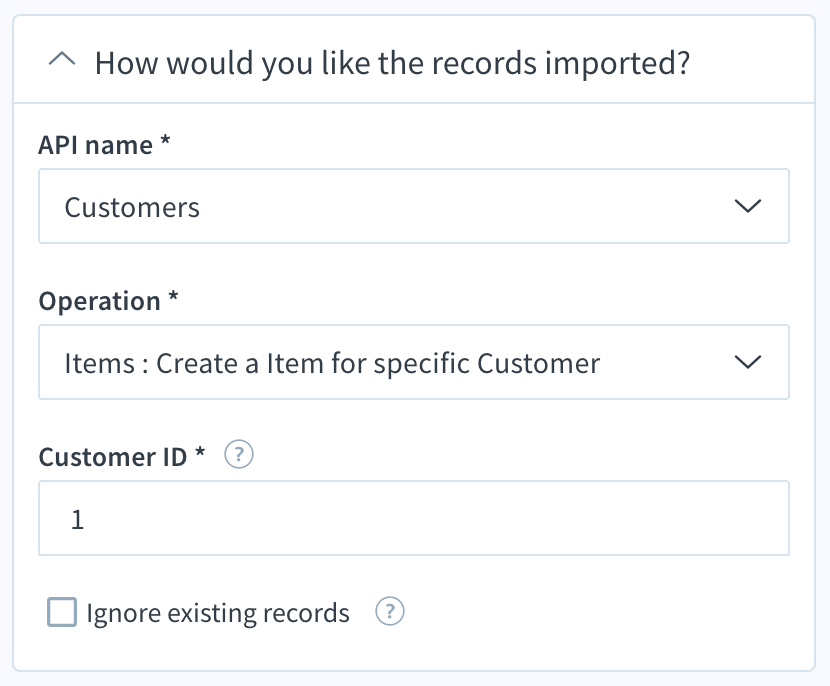830x686 pixels.
Task: Click 'Items : Create a Item for specific Customer' text
Action: 332,364
